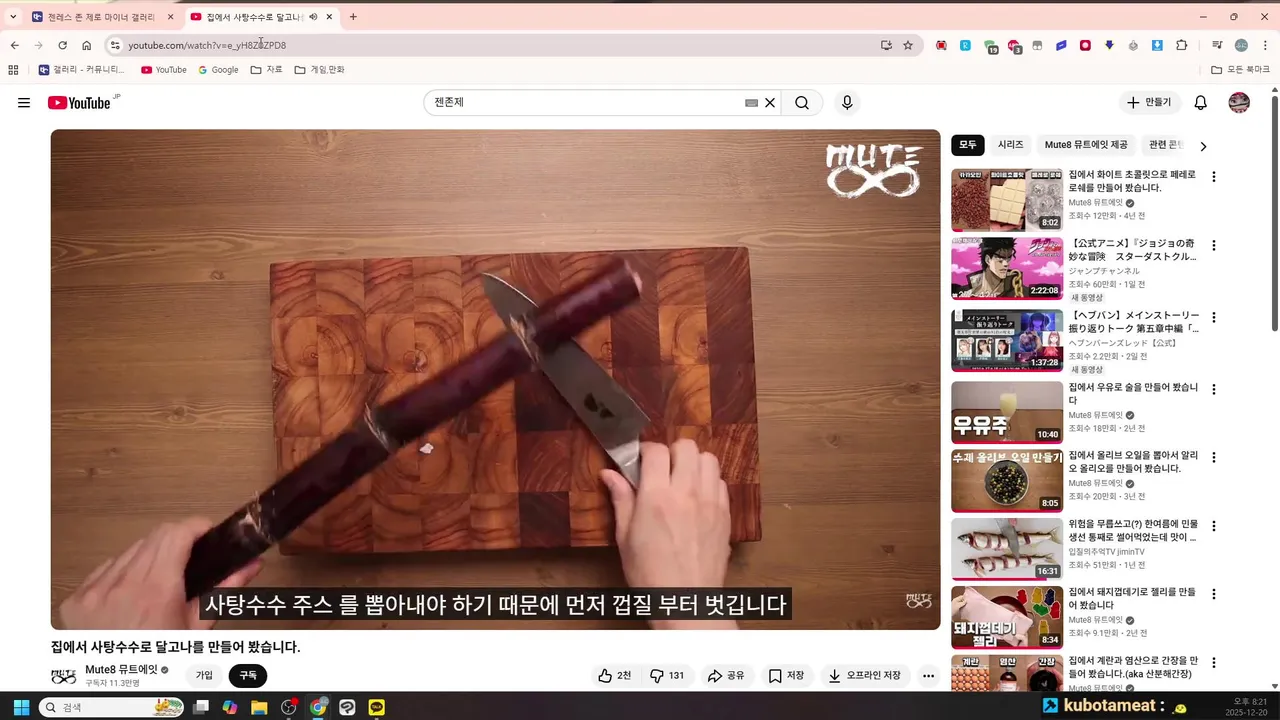Open the Extensions puzzle icon

click(x=1182, y=45)
